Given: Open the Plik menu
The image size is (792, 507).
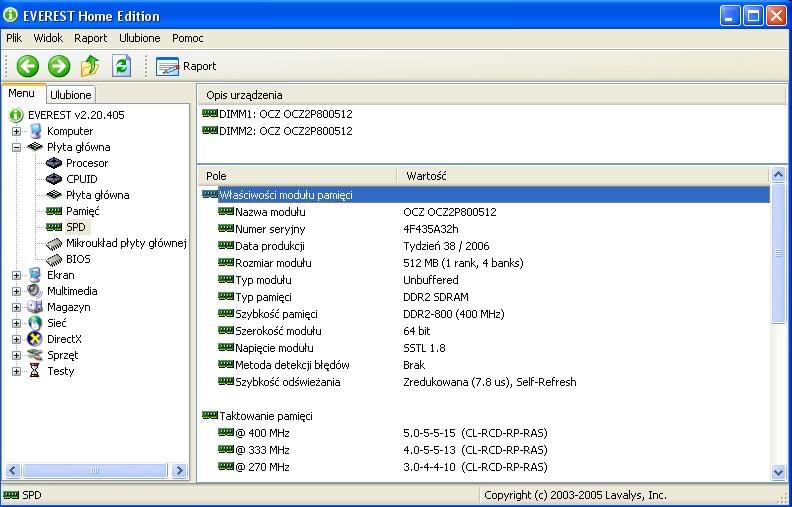Looking at the screenshot, I should [14, 38].
